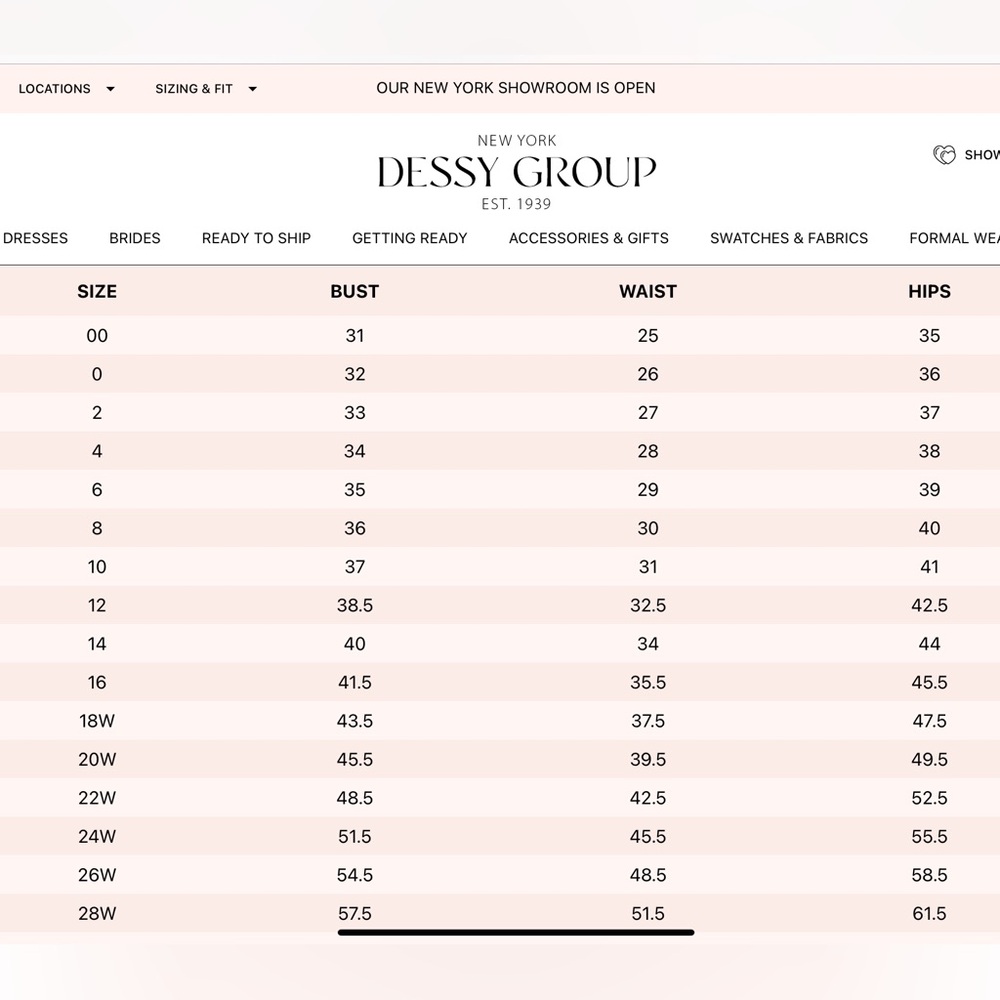This screenshot has height=1000, width=1000.
Task: Open the Dresses menu item
Action: click(35, 238)
